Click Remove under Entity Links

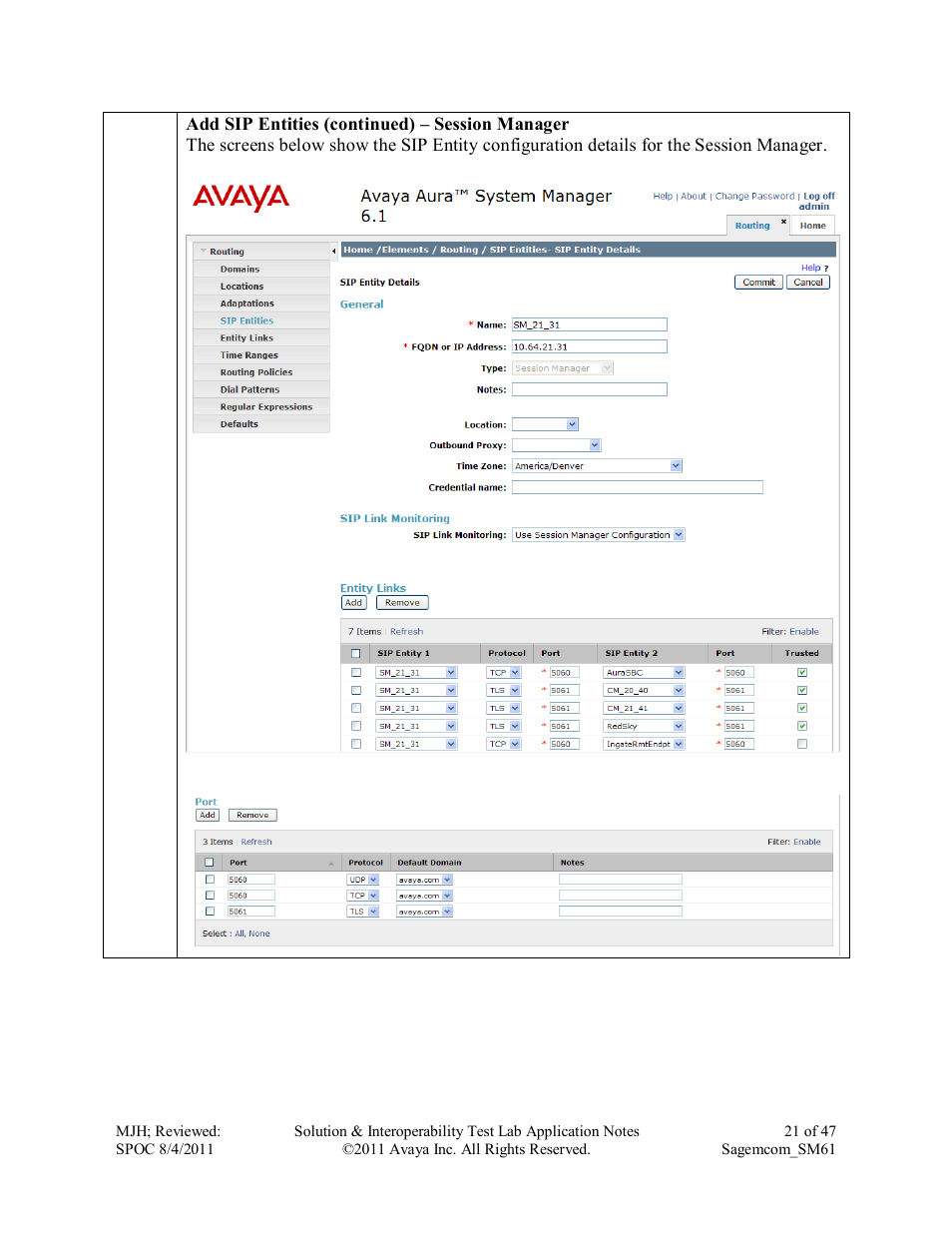click(x=402, y=603)
